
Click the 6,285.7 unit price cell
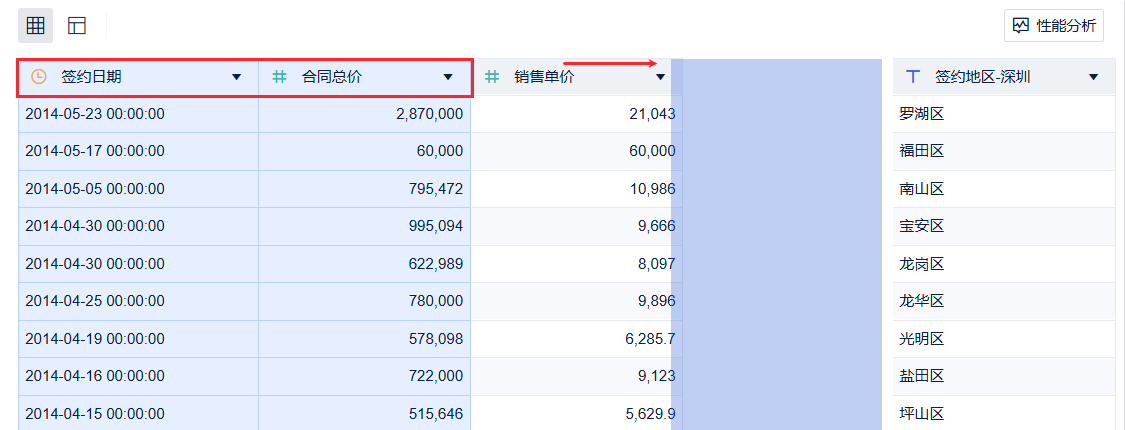coord(650,339)
